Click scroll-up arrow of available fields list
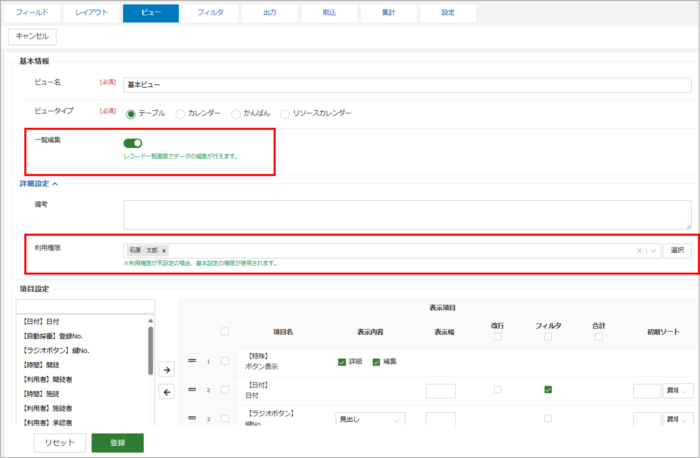This screenshot has height=458, width=700. click(x=150, y=321)
